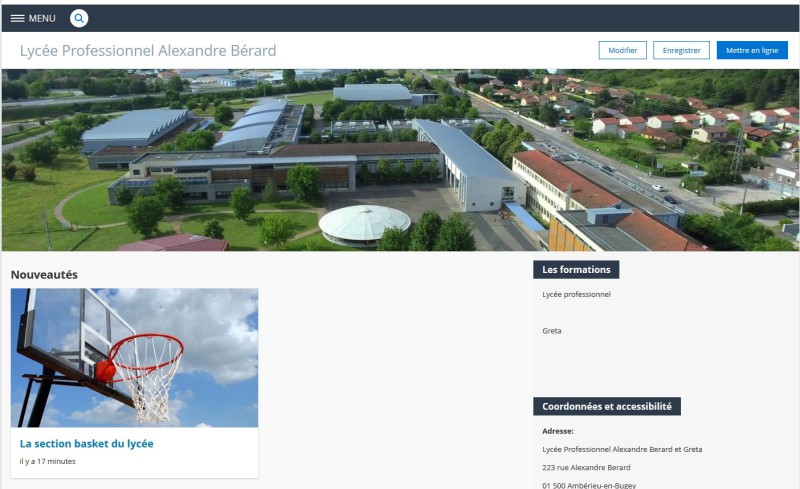
Task: Click 'Lycée Professionnel Alexandre Berard et Greta' address line
Action: tap(622, 450)
